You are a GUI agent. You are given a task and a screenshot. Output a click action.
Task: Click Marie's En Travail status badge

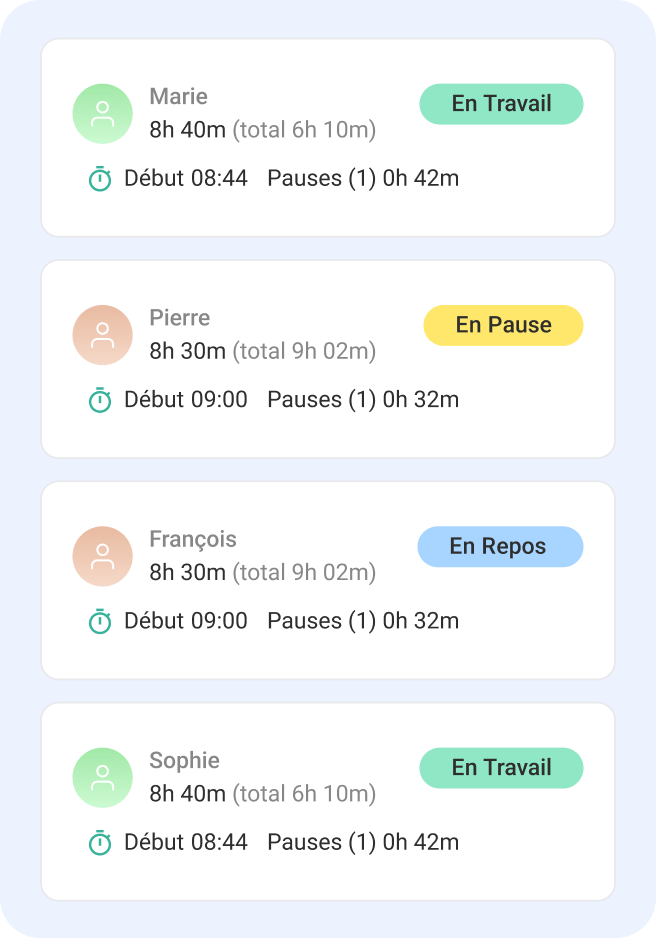(501, 104)
